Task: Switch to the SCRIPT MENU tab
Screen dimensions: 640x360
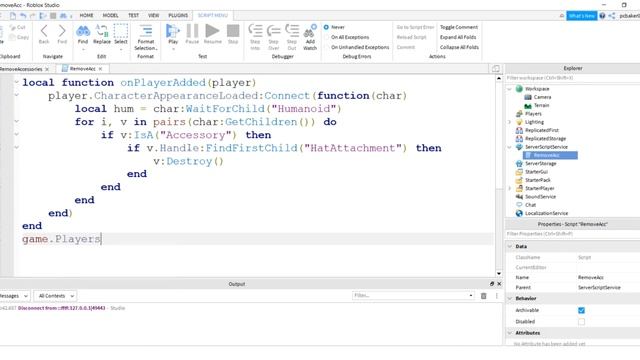Action: click(x=212, y=16)
